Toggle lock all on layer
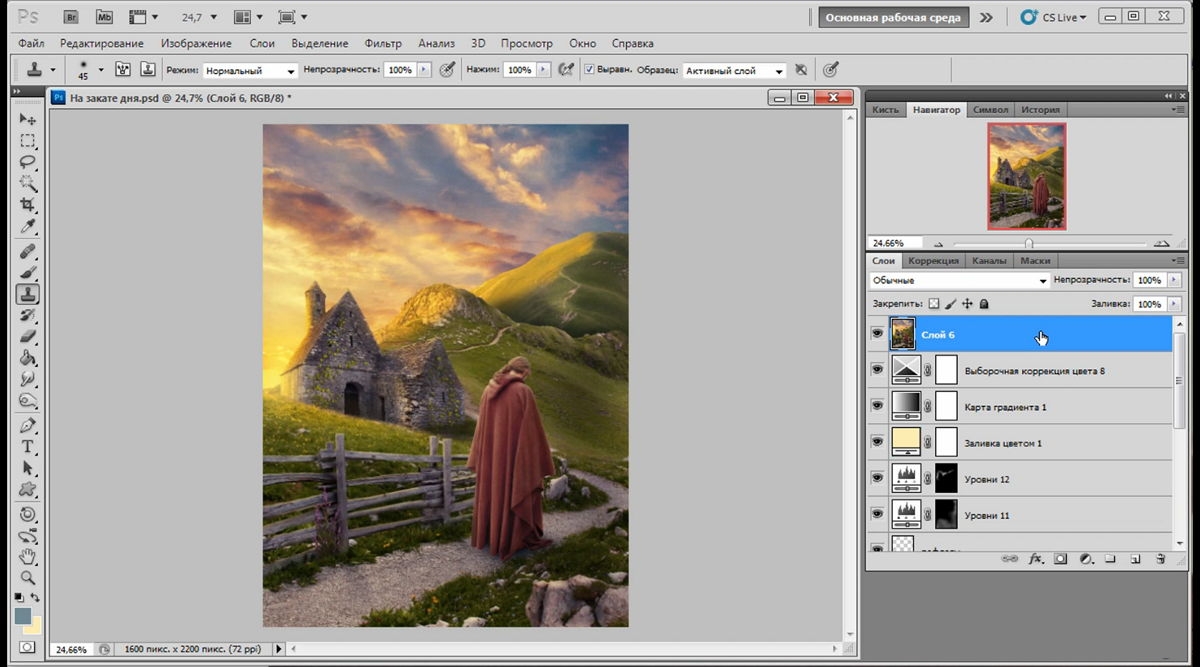 [x=984, y=303]
